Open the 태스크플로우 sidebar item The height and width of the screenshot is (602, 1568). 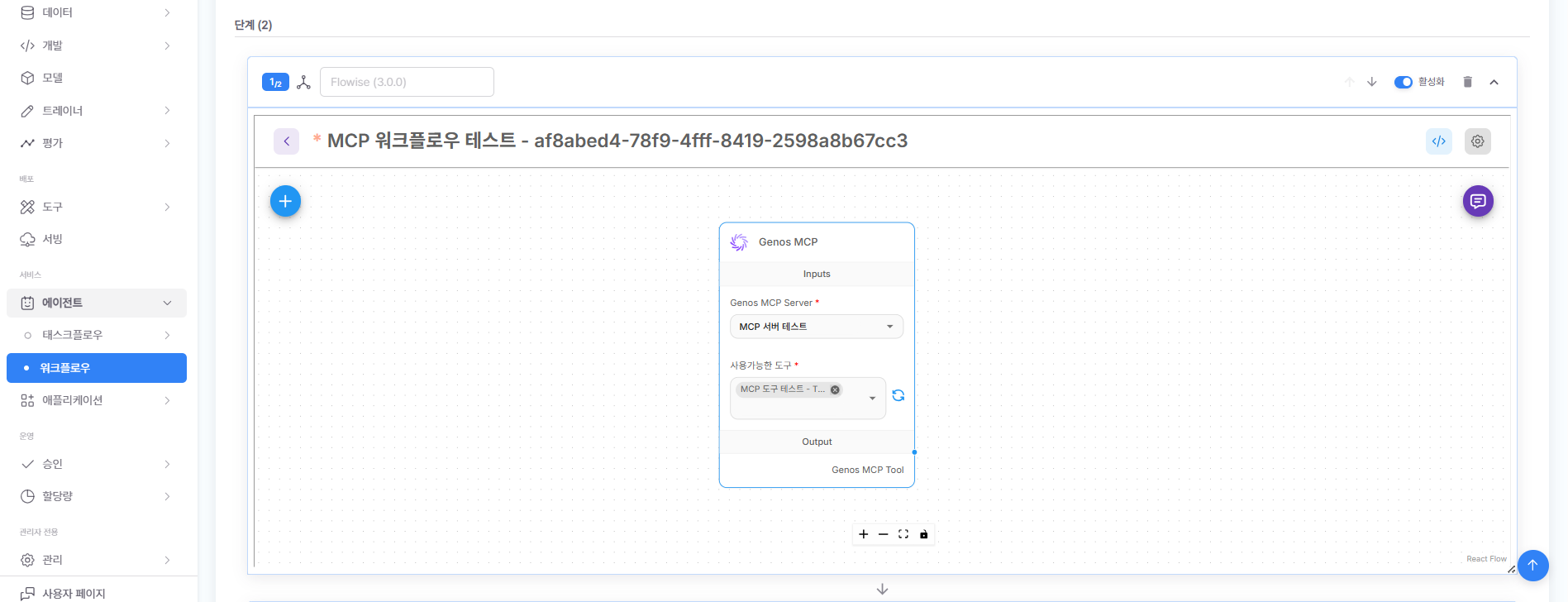coord(97,335)
